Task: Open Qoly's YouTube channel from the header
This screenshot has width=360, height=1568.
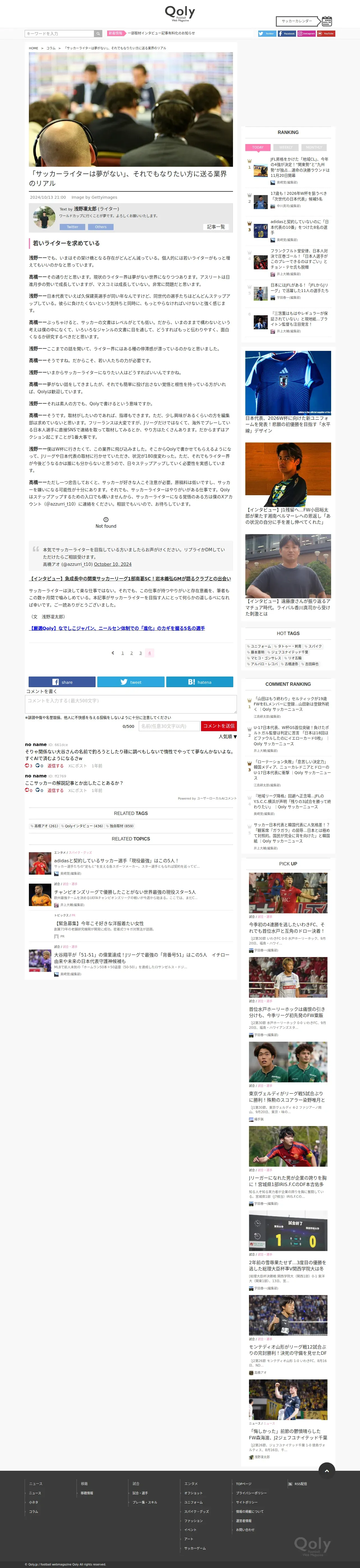Action: coord(326,33)
